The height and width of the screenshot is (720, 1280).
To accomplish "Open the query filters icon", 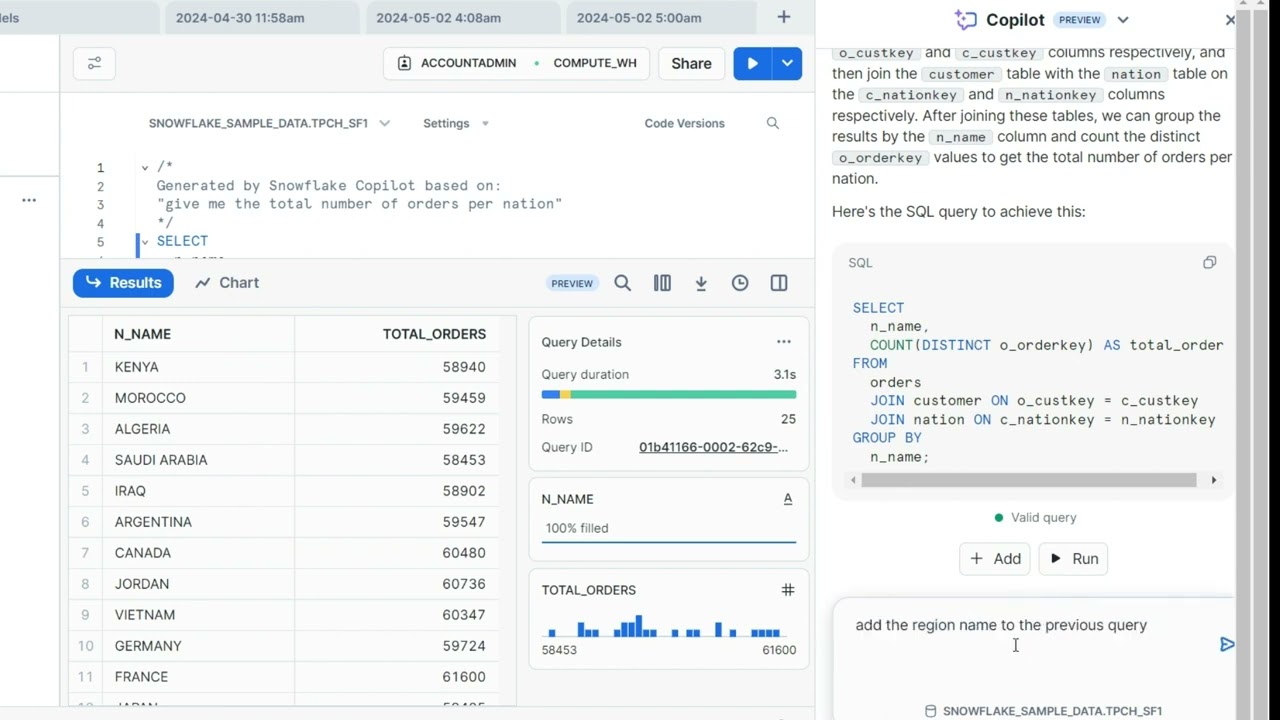I will [x=95, y=63].
